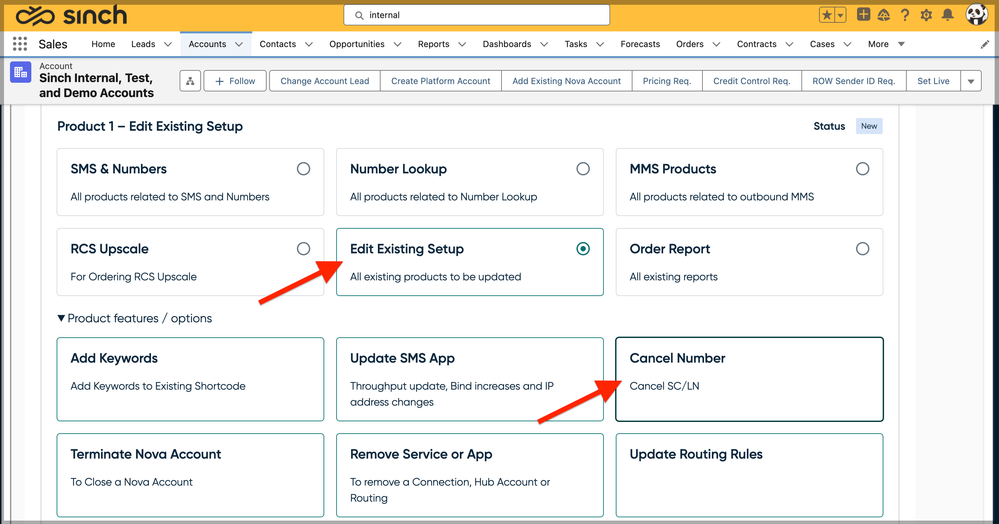Click the Set Live button
The height and width of the screenshot is (524, 999).
coord(933,81)
